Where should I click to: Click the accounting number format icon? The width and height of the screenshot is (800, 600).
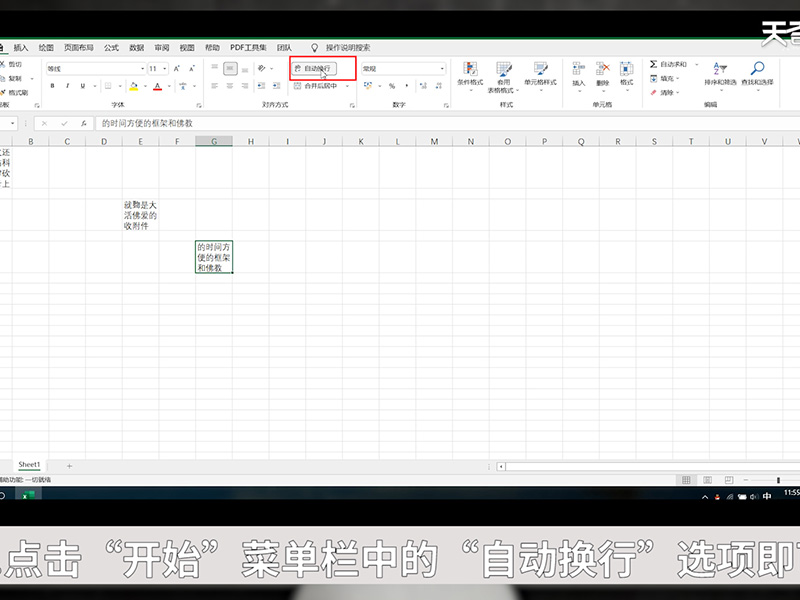[368, 86]
